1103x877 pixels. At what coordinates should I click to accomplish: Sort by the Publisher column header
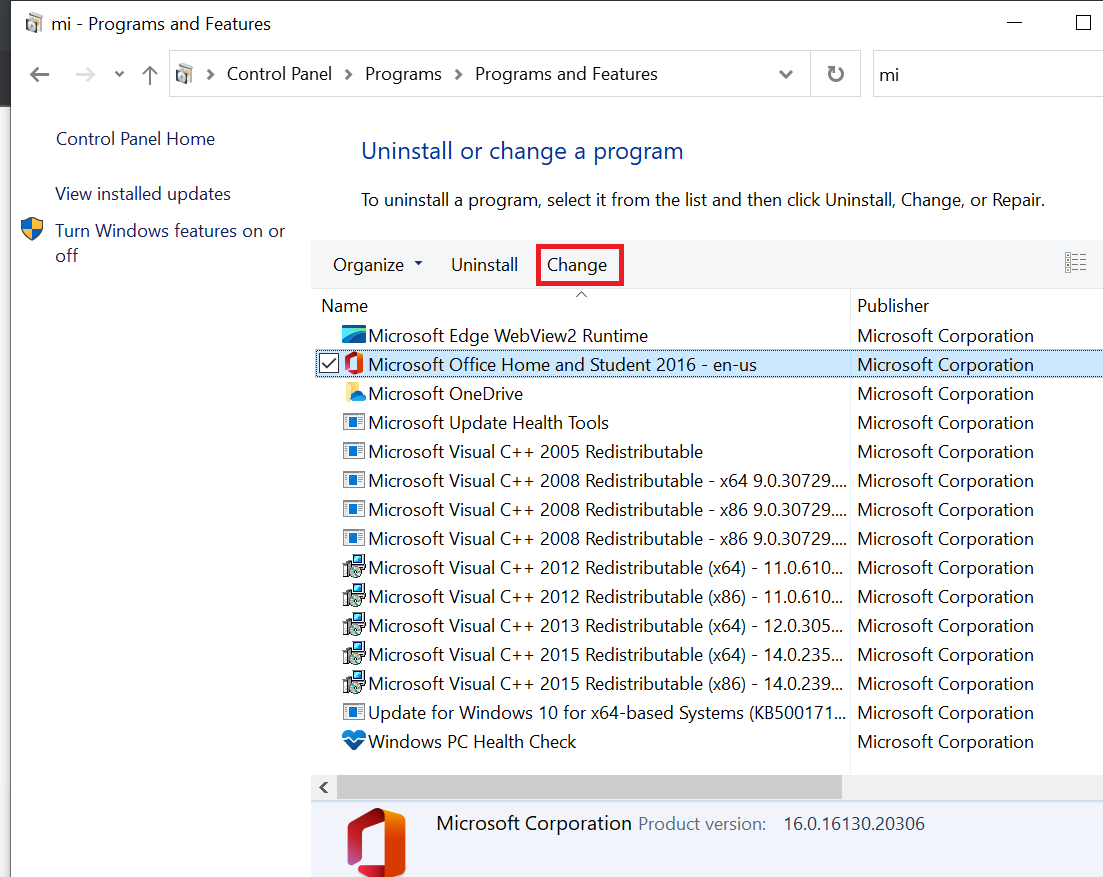point(893,305)
